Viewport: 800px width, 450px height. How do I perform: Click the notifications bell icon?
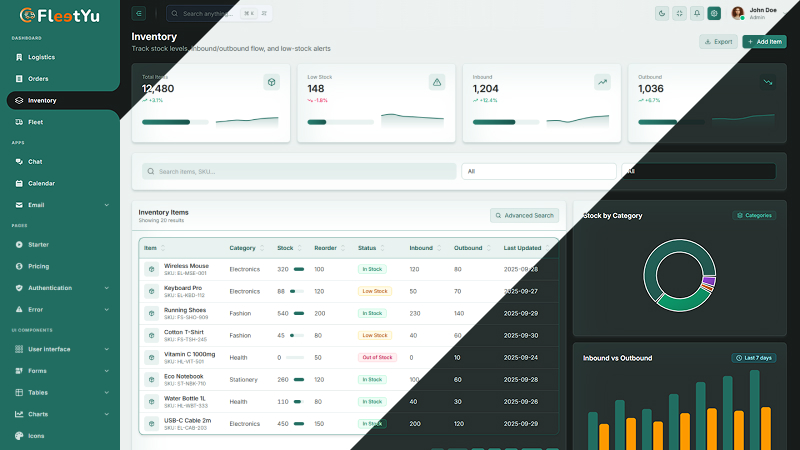(697, 13)
